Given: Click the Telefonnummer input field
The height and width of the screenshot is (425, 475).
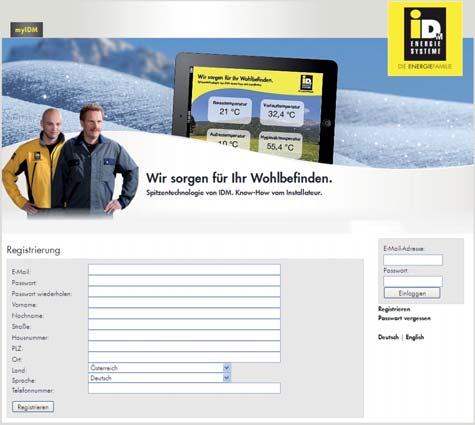Looking at the screenshot, I should (184, 388).
